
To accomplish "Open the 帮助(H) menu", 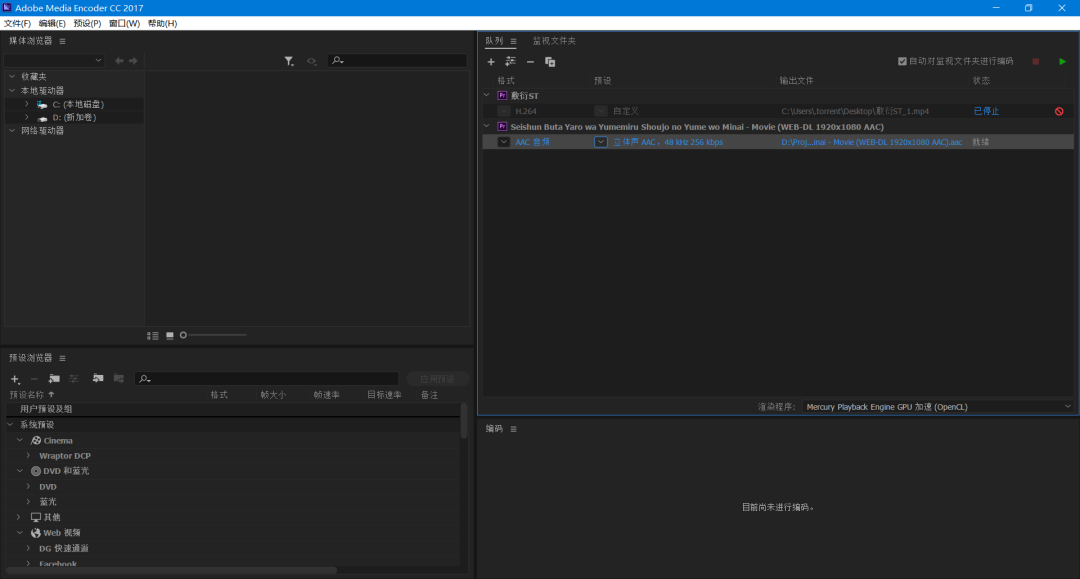I will [163, 23].
